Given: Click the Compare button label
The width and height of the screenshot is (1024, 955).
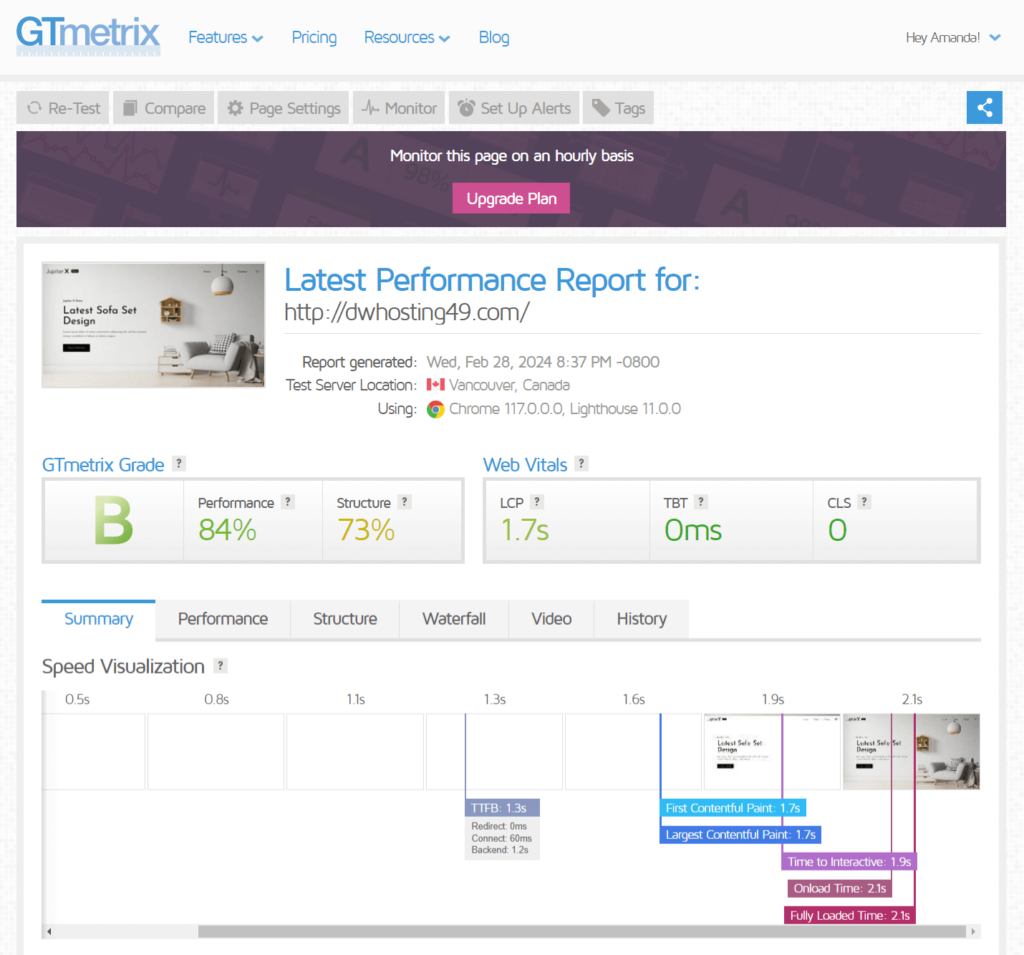Looking at the screenshot, I should tap(174, 108).
